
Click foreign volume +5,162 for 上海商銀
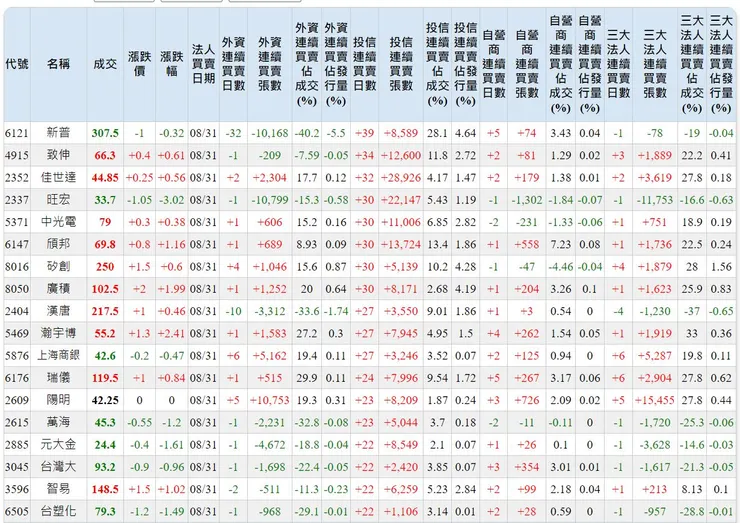pyautogui.click(x=269, y=356)
